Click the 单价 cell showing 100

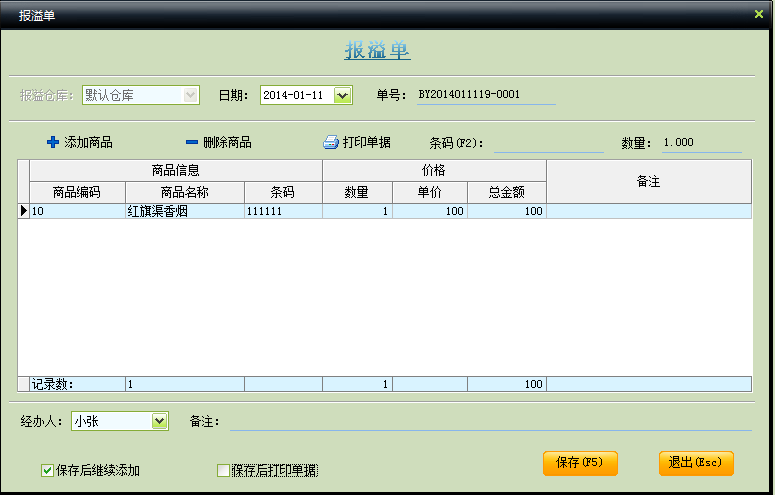pos(430,211)
